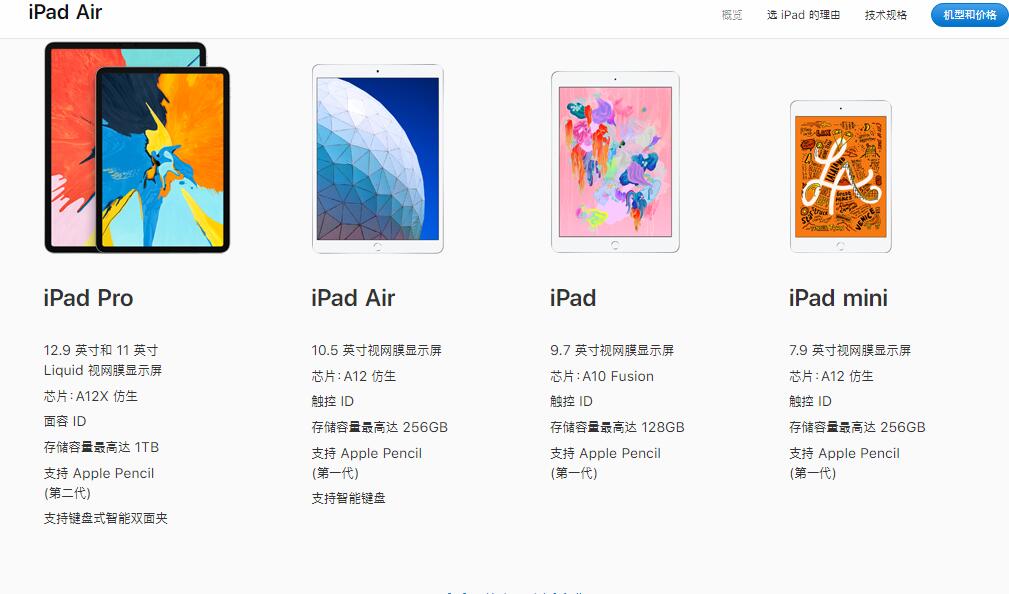The image size is (1009, 594).
Task: Switch to 选 iPad 的理由 tab
Action: pos(803,15)
